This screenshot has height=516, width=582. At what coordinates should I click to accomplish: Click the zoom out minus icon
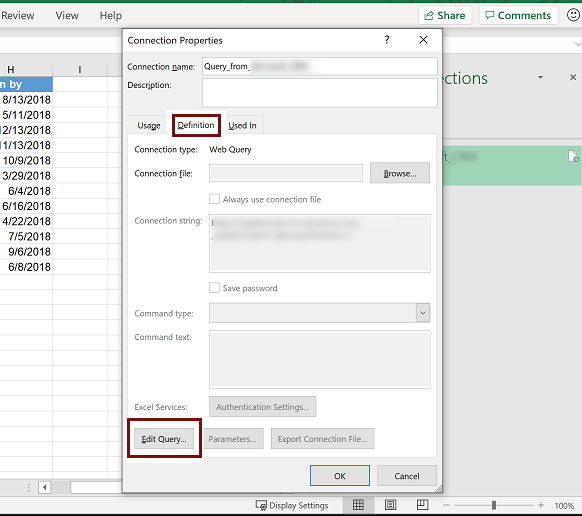[x=447, y=505]
